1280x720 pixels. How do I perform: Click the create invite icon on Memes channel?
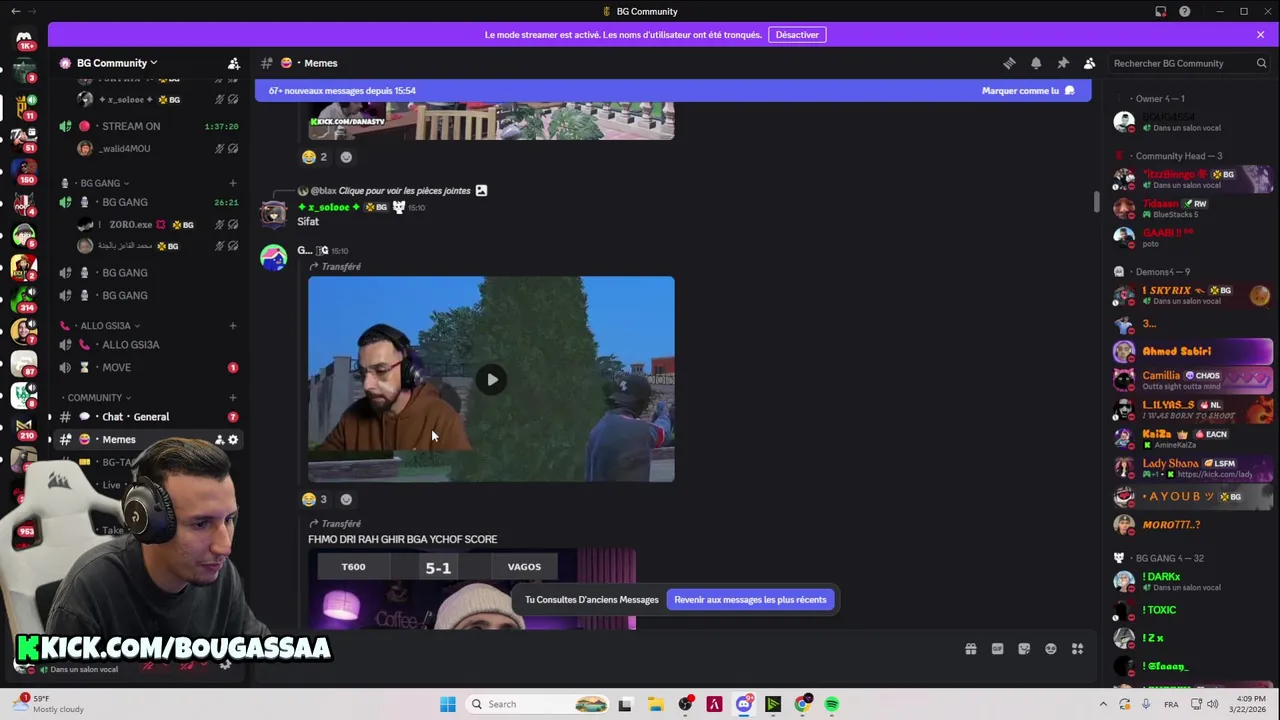pyautogui.click(x=219, y=440)
